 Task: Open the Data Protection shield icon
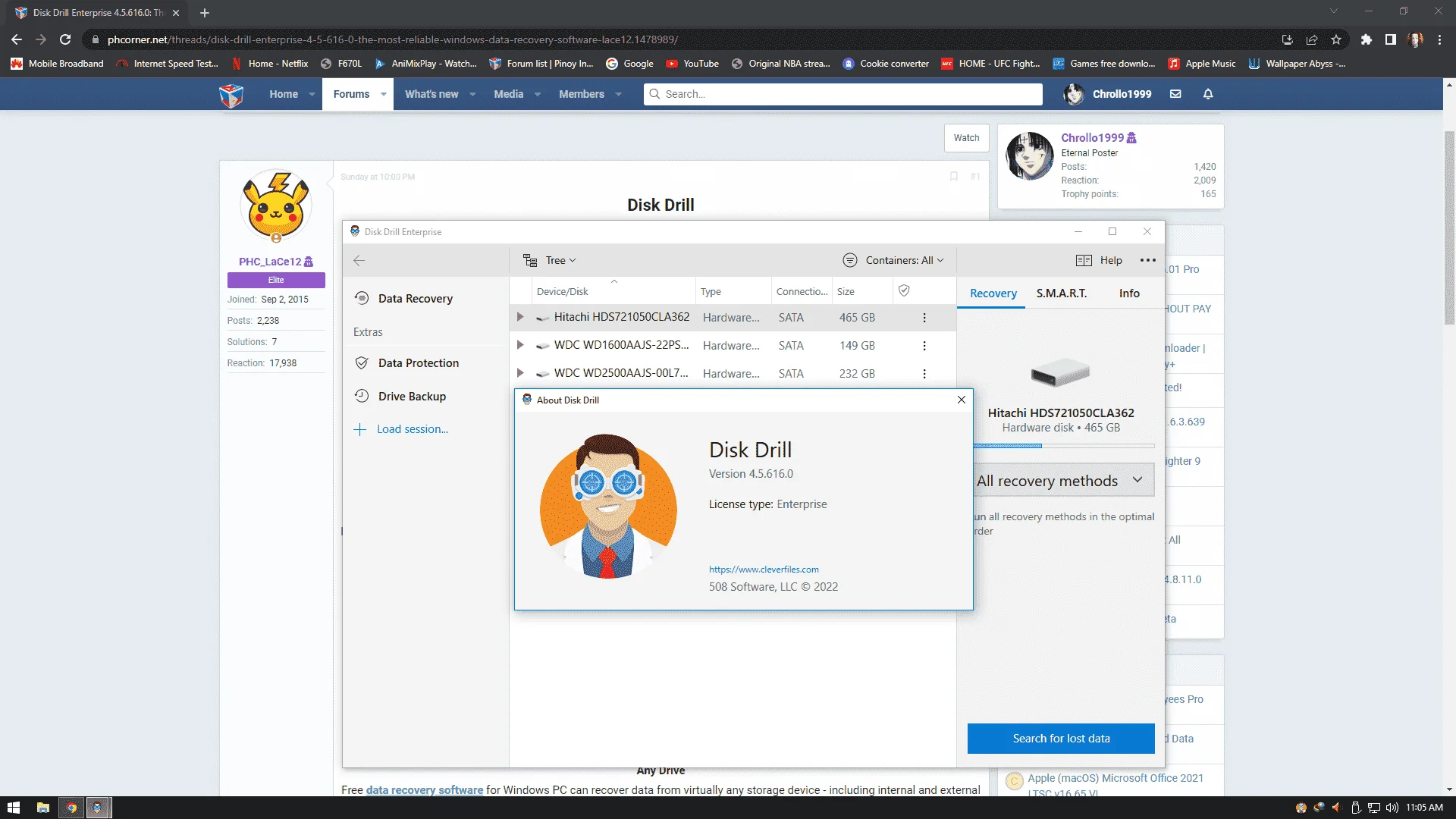click(362, 363)
